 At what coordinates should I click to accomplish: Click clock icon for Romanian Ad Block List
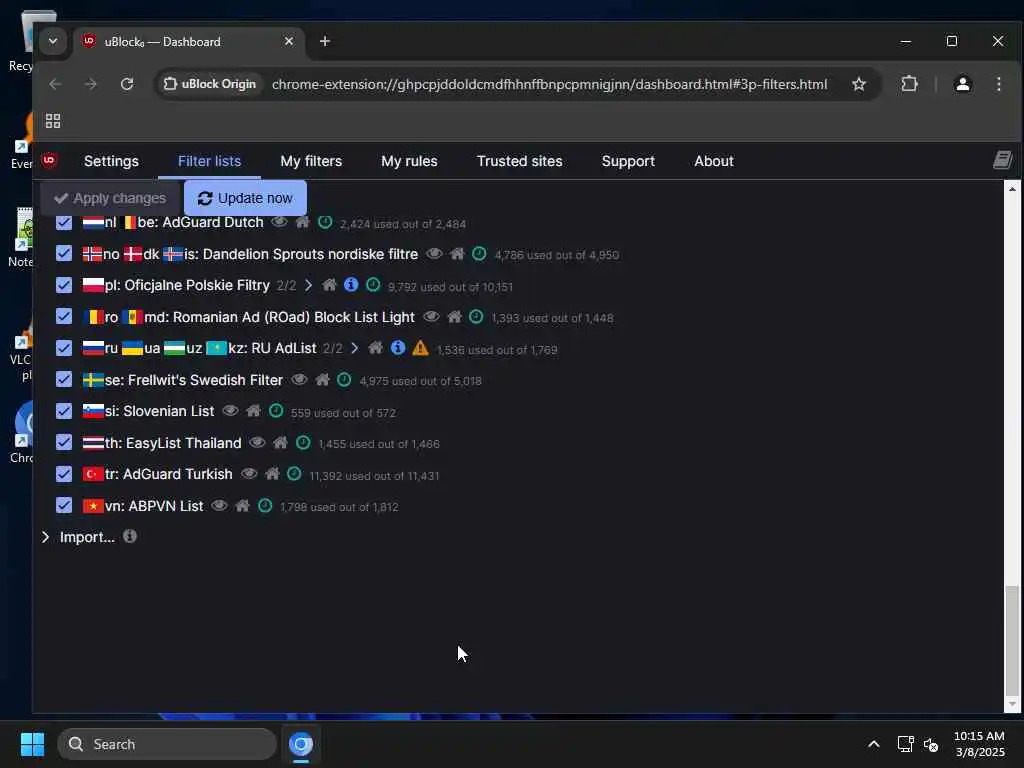click(476, 317)
